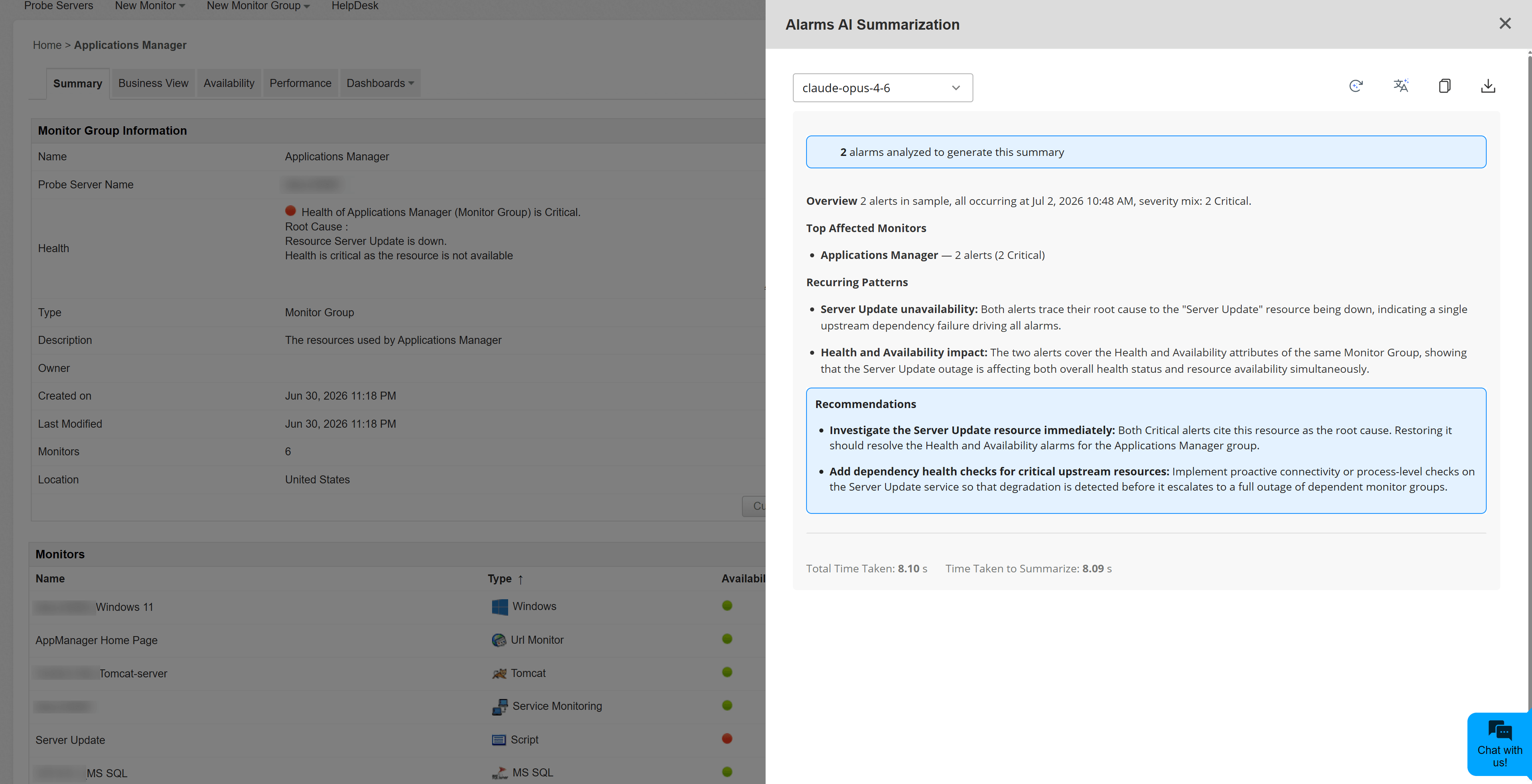Click the Tomcat type icon
Screen dimensions: 1532x784
pos(499,673)
